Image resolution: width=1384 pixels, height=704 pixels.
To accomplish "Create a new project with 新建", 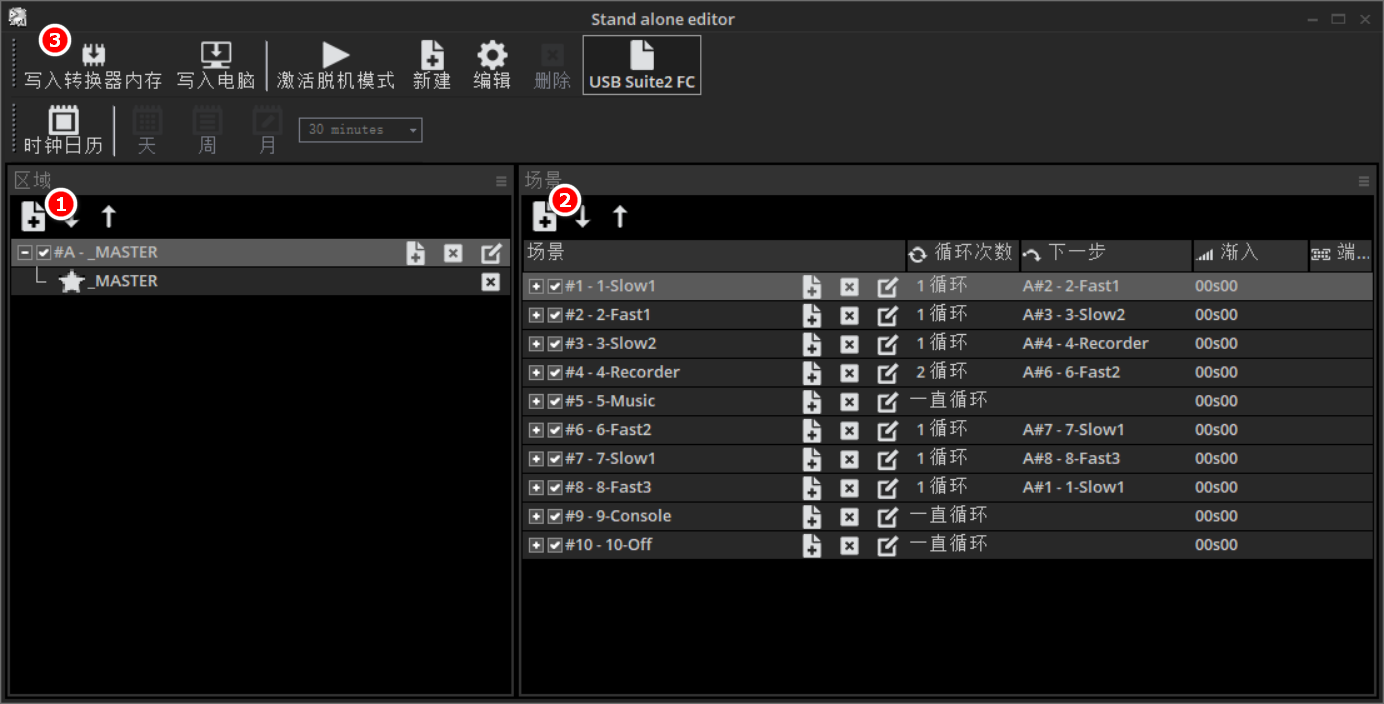I will pyautogui.click(x=432, y=56).
